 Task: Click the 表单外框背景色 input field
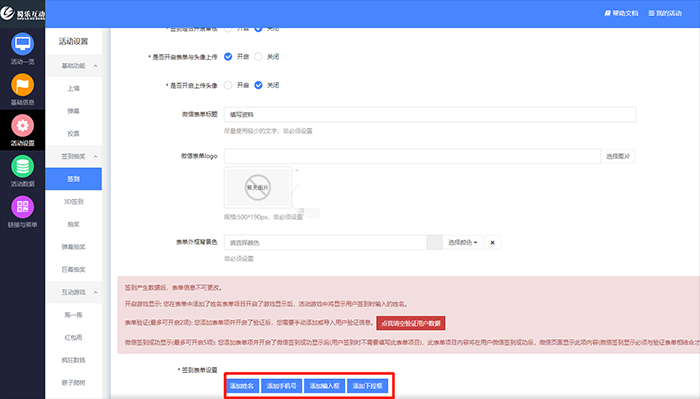pos(325,242)
